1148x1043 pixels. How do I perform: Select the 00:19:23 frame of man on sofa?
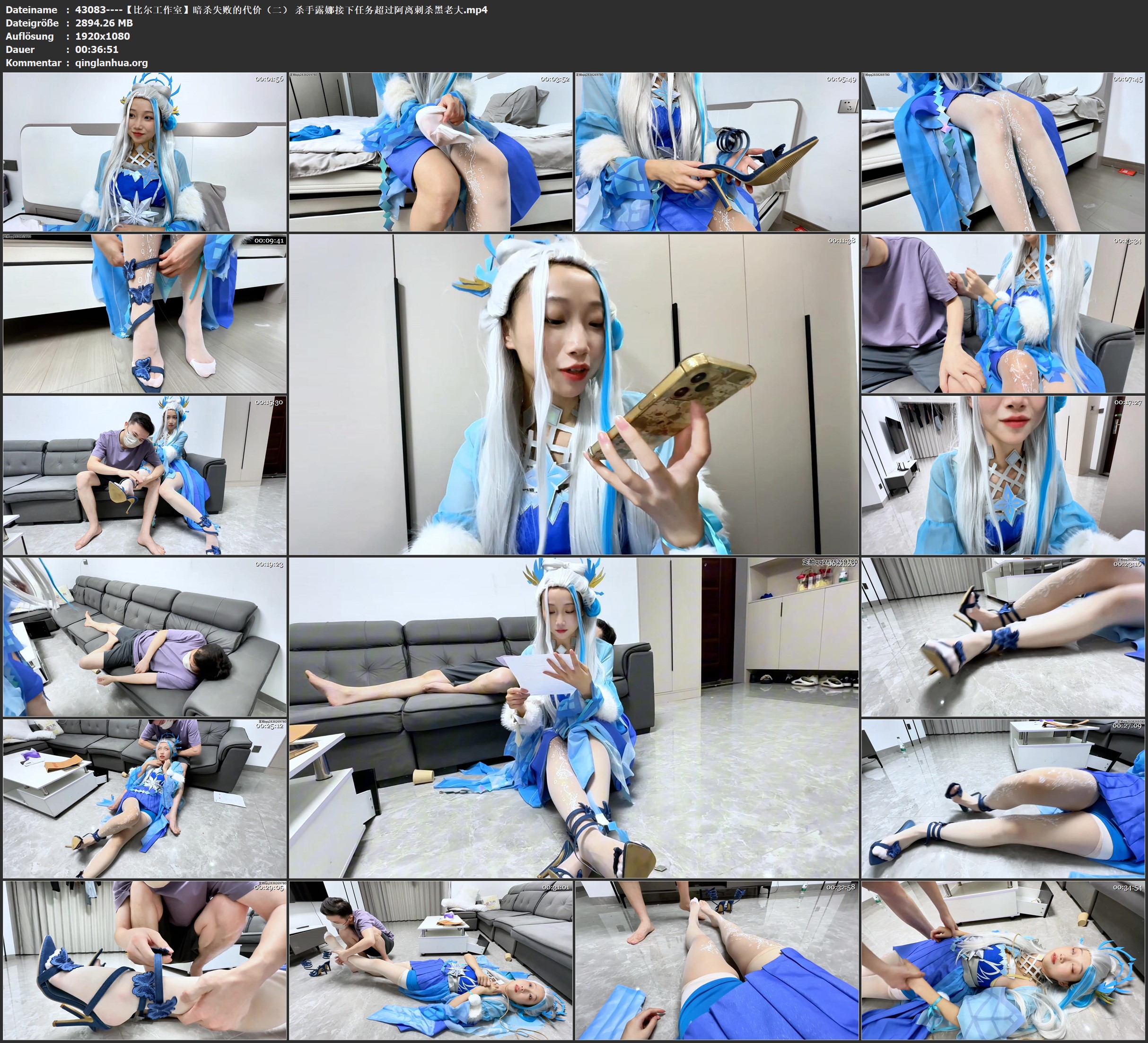coord(145,636)
